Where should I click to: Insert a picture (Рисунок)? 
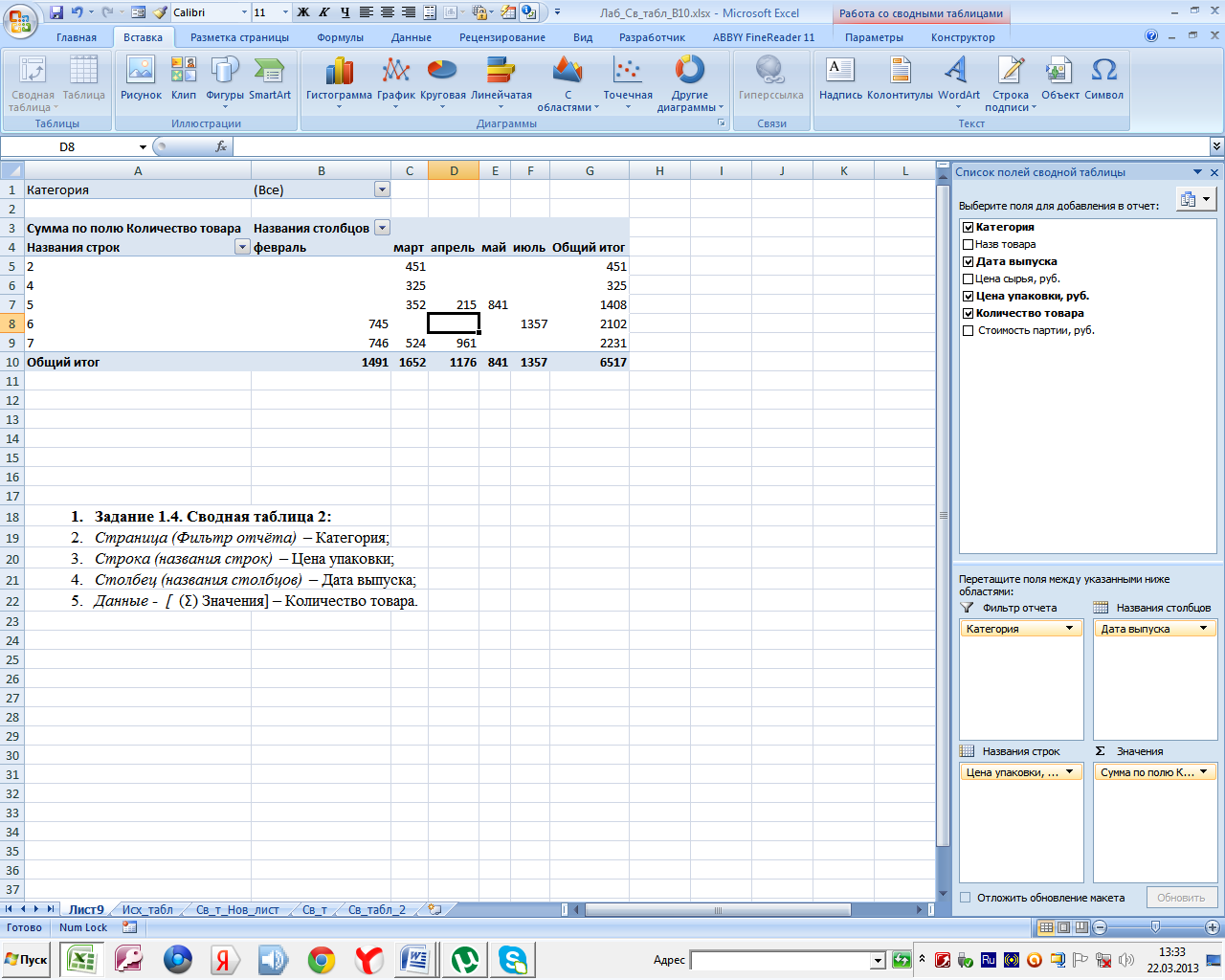click(x=141, y=78)
